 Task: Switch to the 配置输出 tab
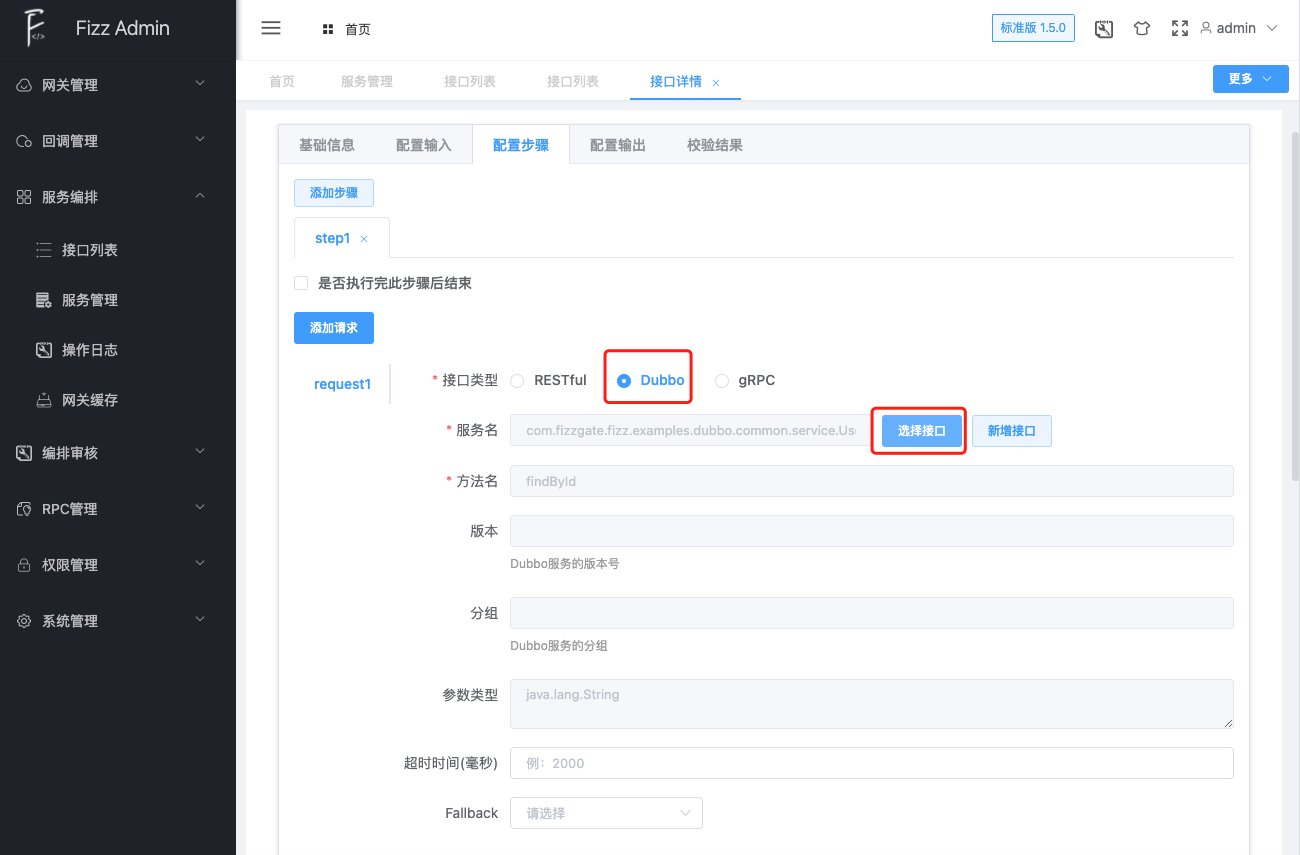pyautogui.click(x=617, y=144)
